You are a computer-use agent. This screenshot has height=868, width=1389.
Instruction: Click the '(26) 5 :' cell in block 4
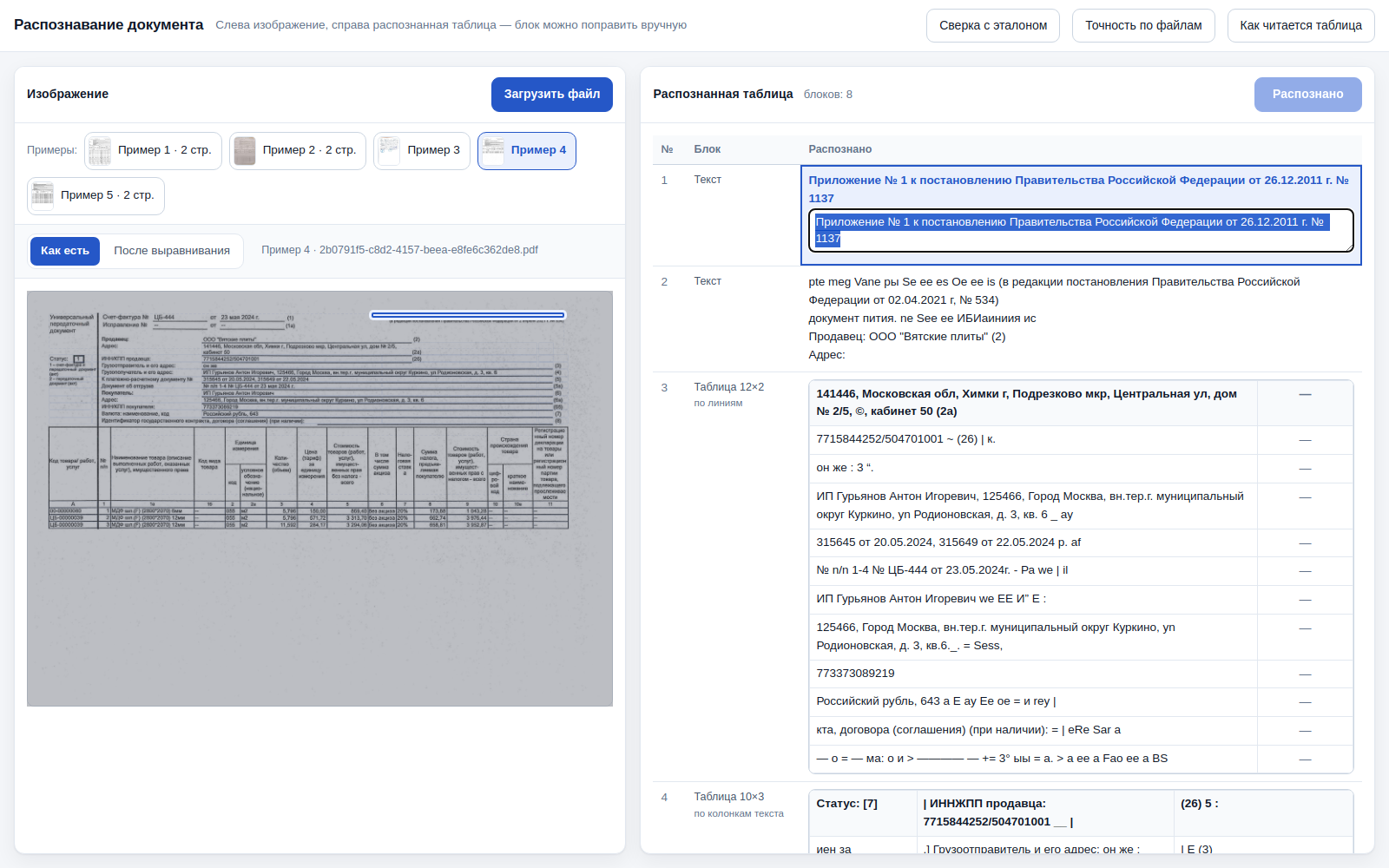point(1263,812)
